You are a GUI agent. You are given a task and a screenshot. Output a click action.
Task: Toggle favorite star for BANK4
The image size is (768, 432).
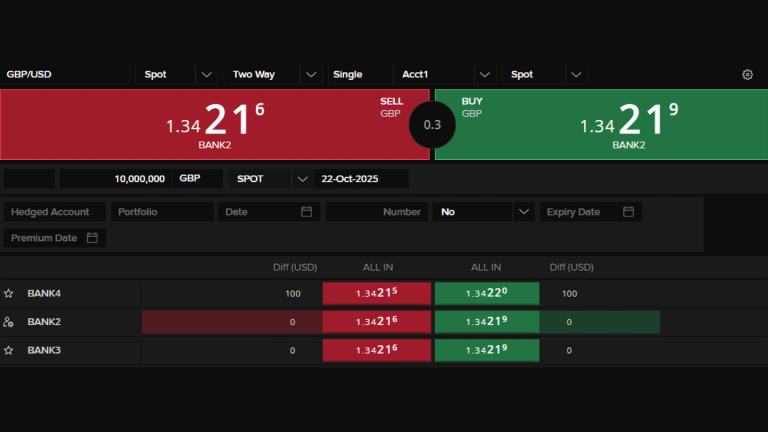click(8, 293)
